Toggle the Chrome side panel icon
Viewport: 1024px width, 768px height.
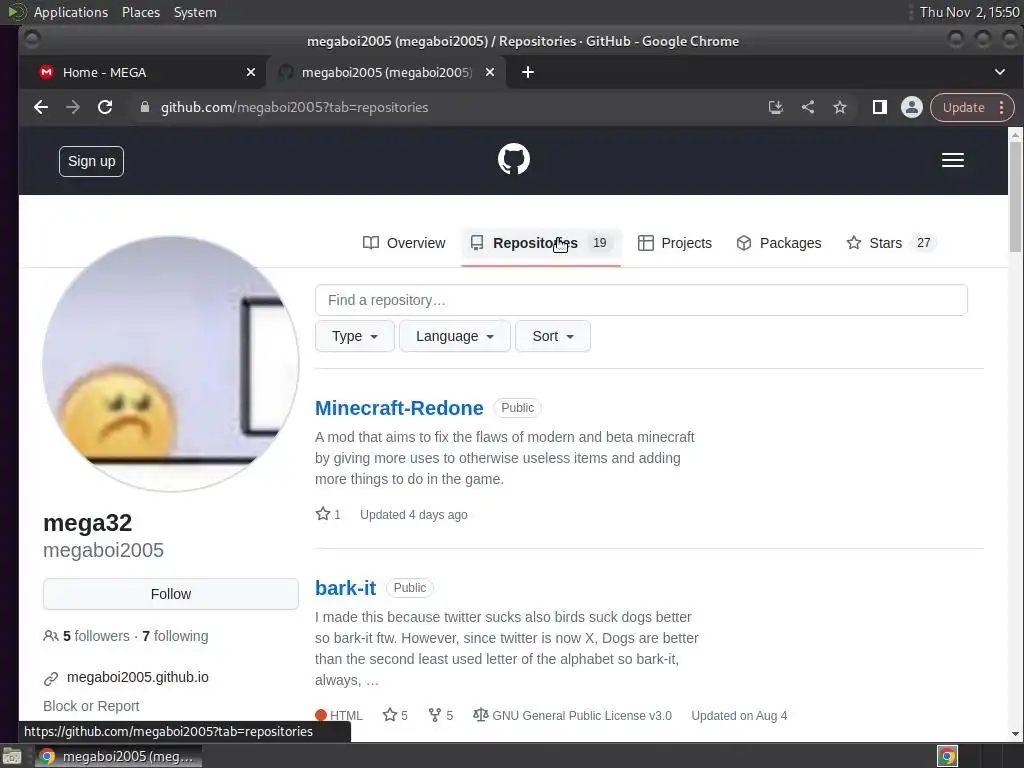[880, 107]
